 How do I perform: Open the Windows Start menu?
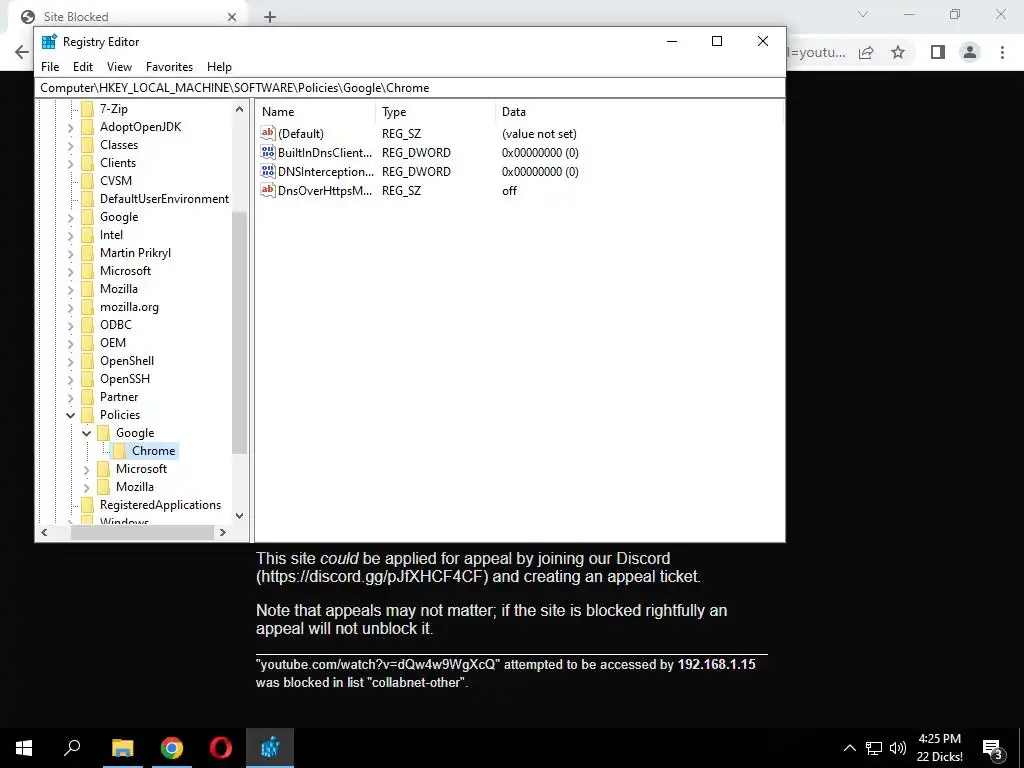[24, 748]
